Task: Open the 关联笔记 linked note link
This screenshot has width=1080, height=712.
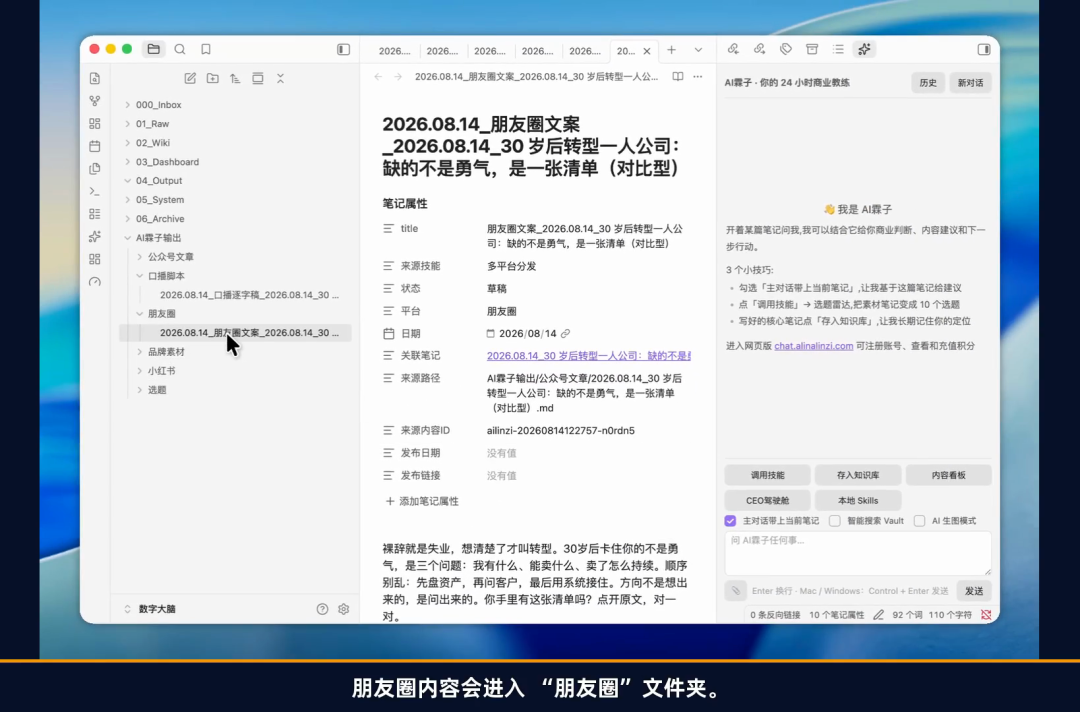Action: click(x=588, y=355)
